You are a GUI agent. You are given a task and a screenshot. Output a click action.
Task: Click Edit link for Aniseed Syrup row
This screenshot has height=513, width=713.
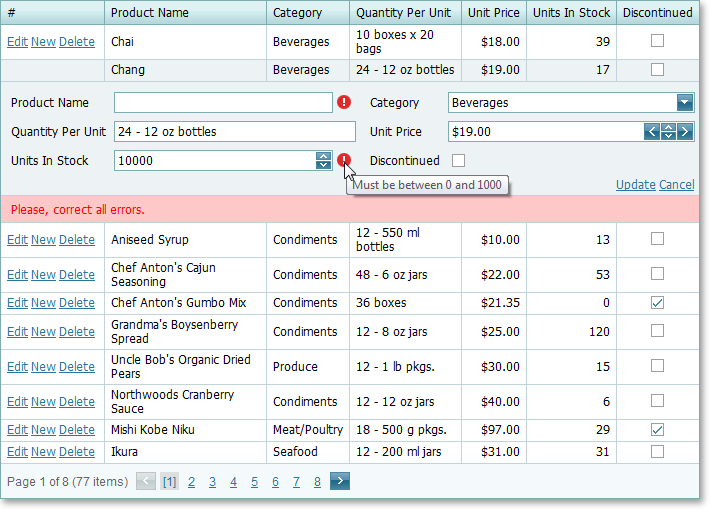[x=17, y=240]
